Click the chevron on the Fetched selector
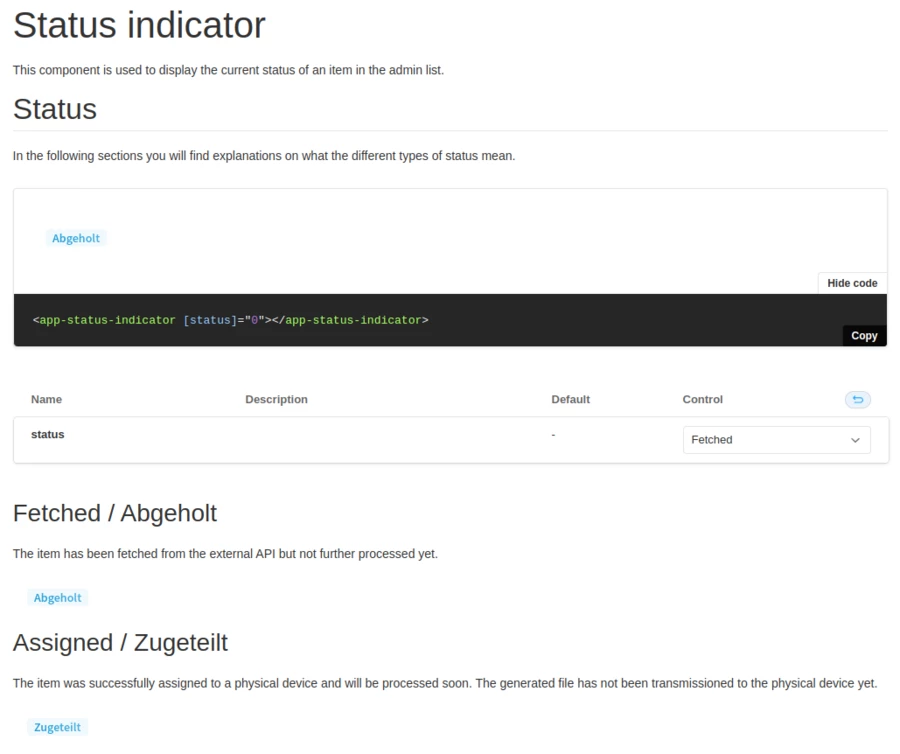900x754 pixels. point(855,439)
